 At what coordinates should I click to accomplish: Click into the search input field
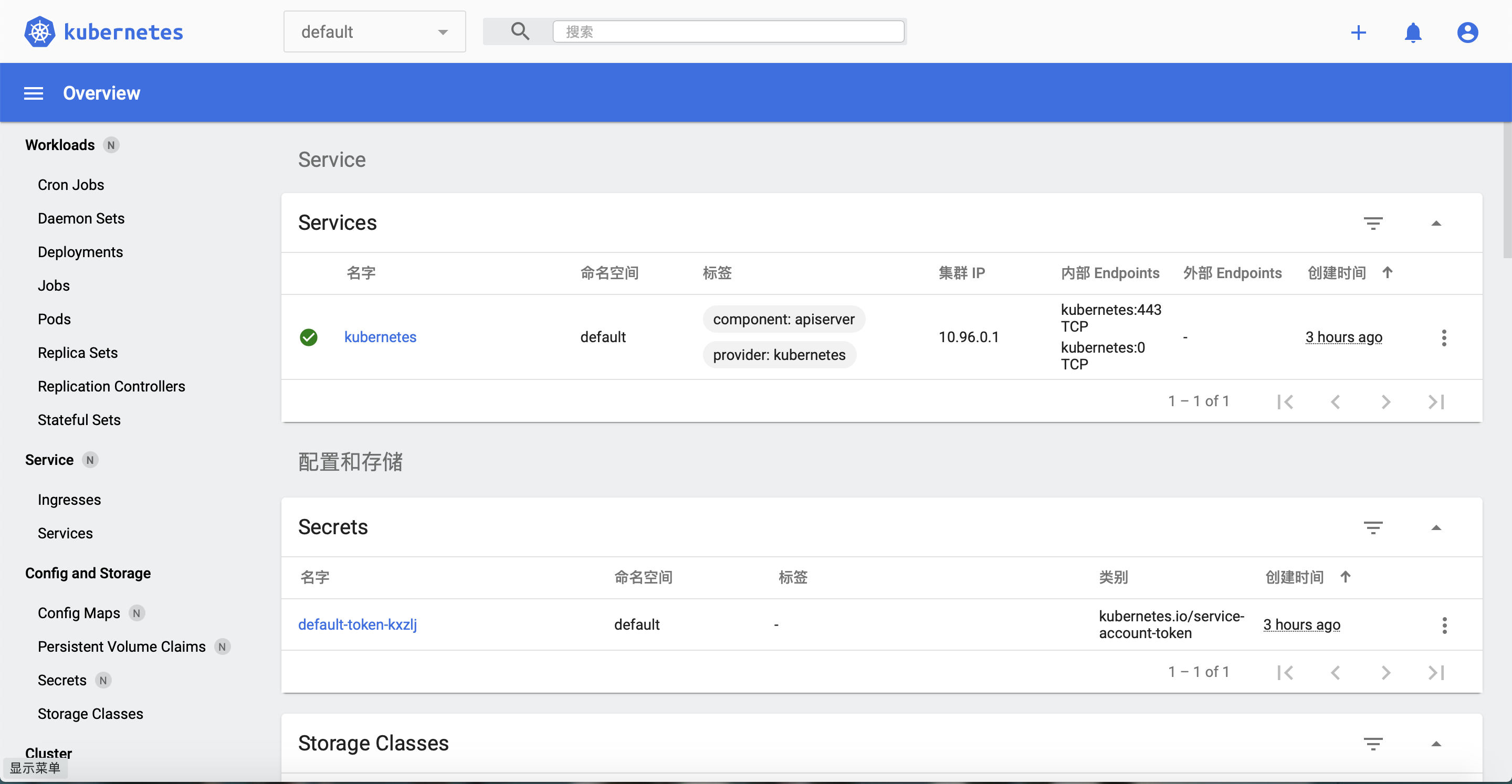point(728,31)
